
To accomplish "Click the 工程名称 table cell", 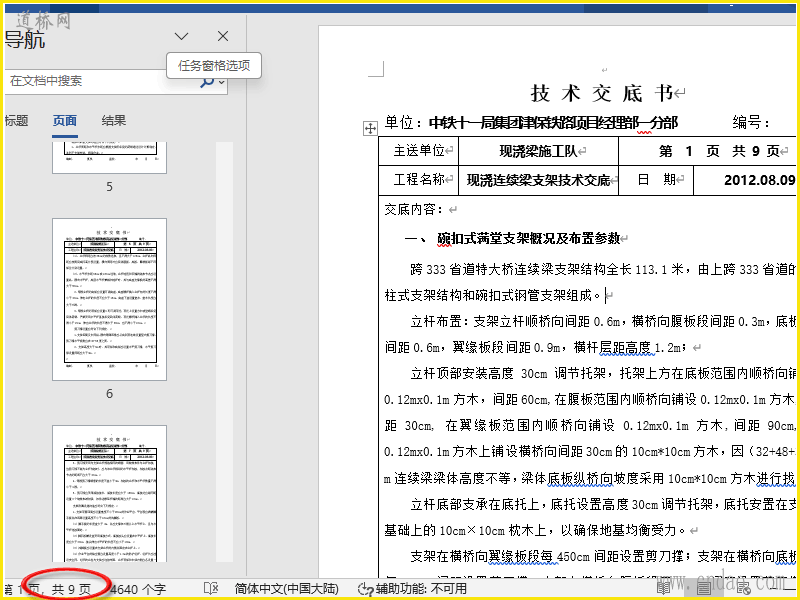I will click(418, 180).
